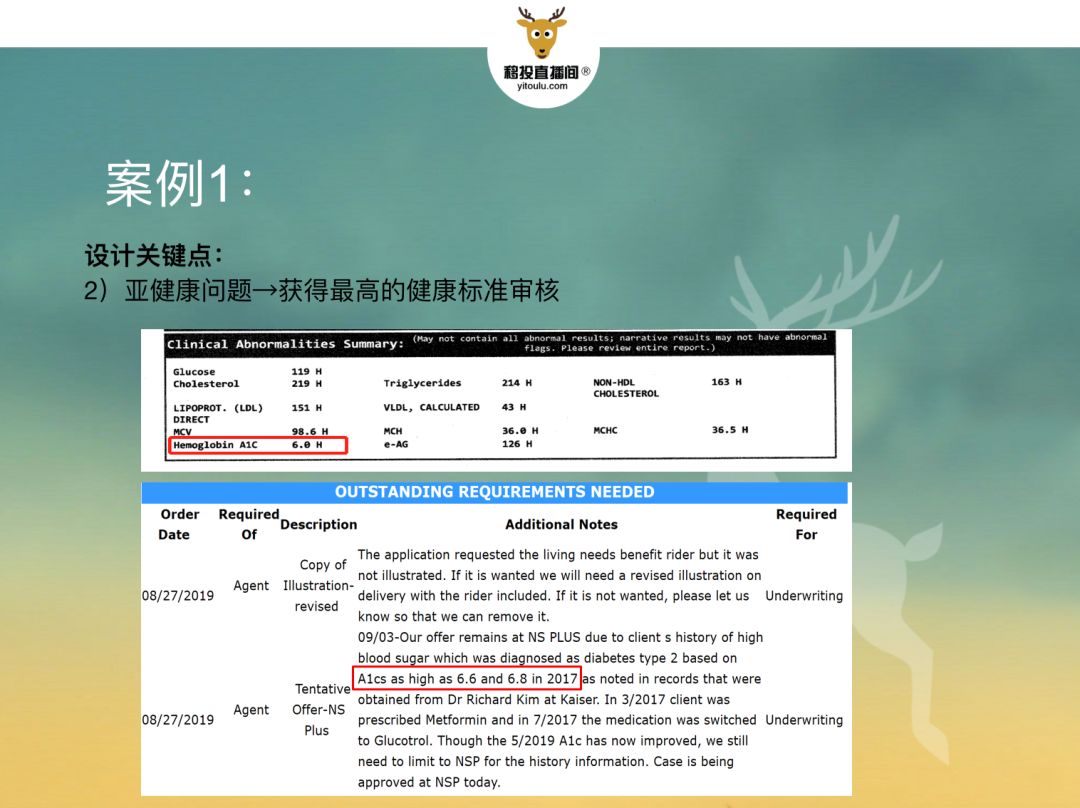Click the Cholesterol 219 H lab entry

tap(247, 384)
